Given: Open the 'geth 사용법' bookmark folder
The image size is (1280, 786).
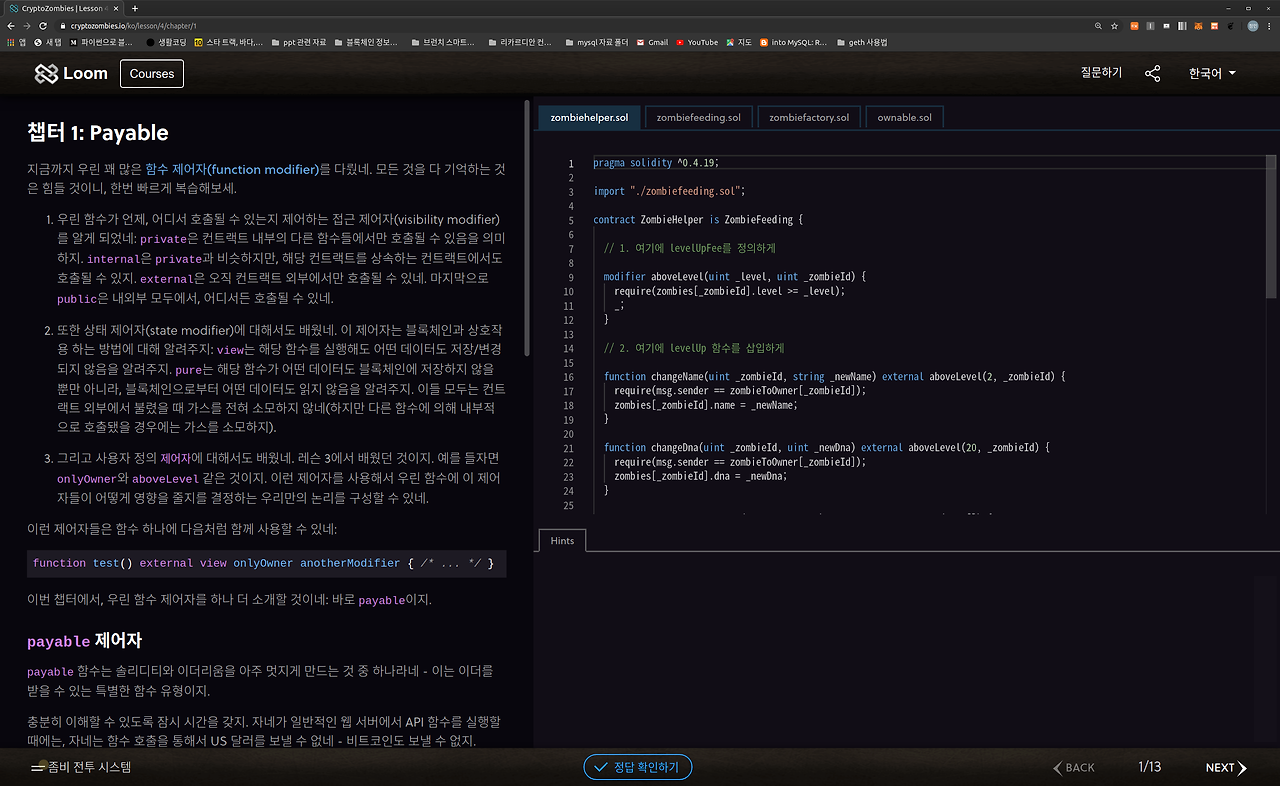Looking at the screenshot, I should (861, 43).
